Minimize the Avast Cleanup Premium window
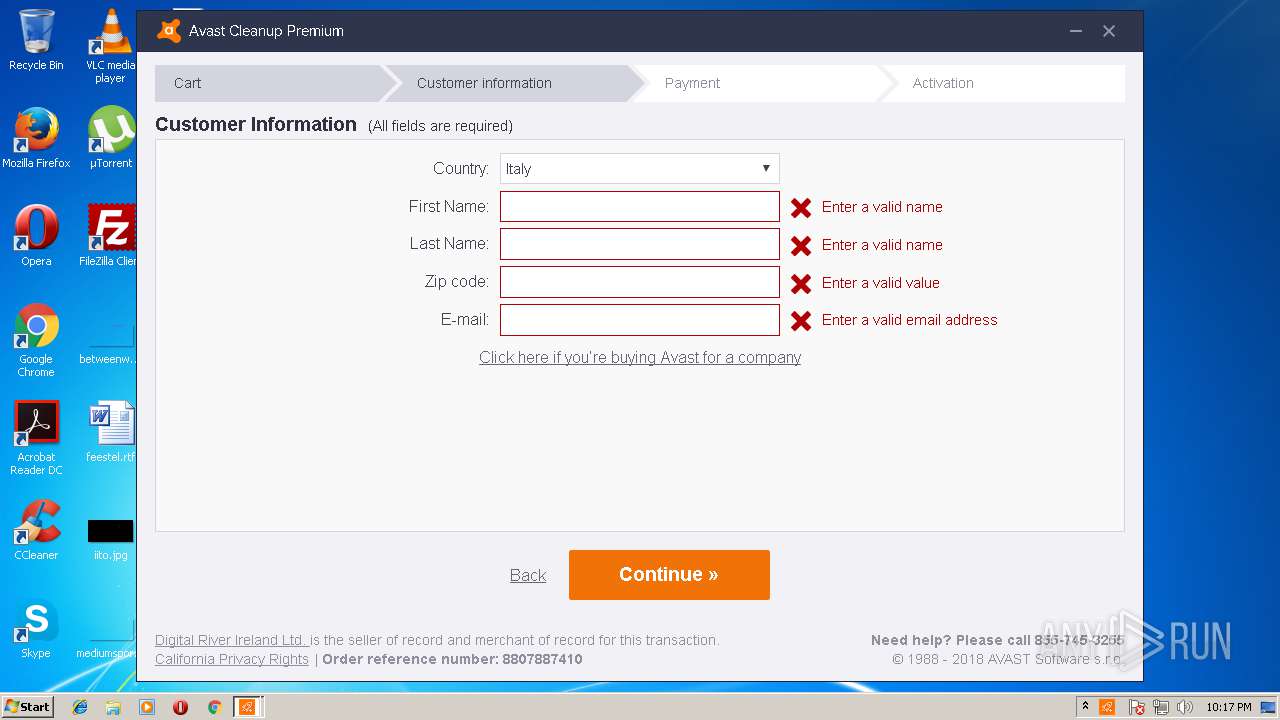The image size is (1280, 720). pyautogui.click(x=1076, y=31)
